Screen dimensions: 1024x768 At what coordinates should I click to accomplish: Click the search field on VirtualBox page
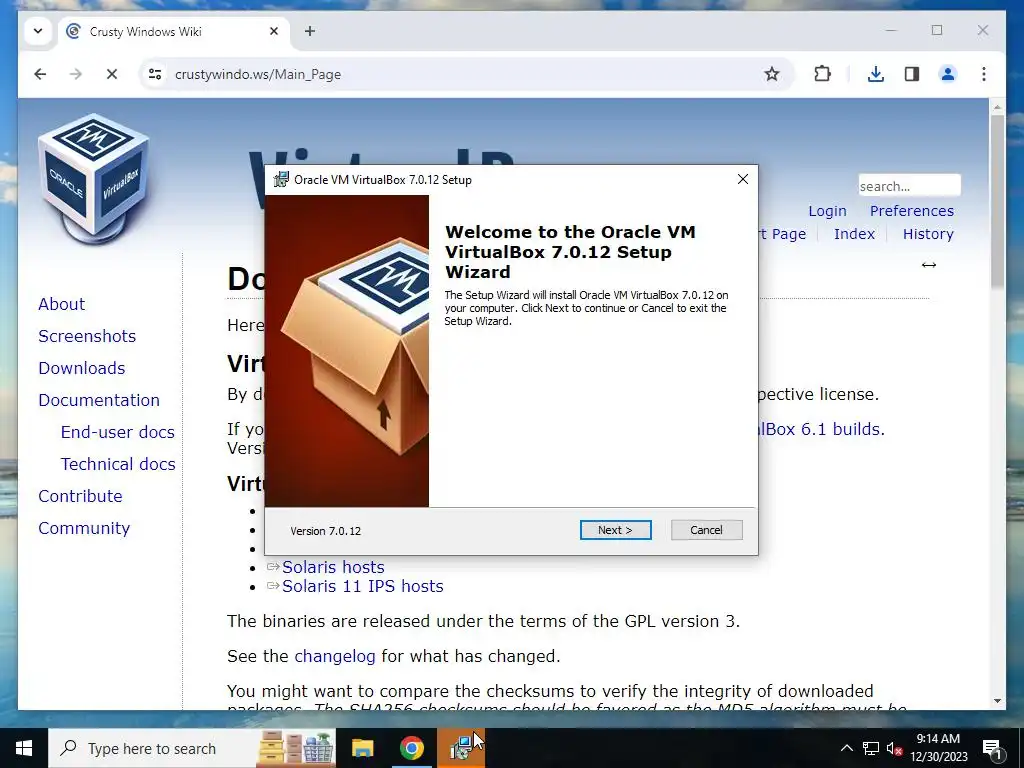click(x=909, y=185)
